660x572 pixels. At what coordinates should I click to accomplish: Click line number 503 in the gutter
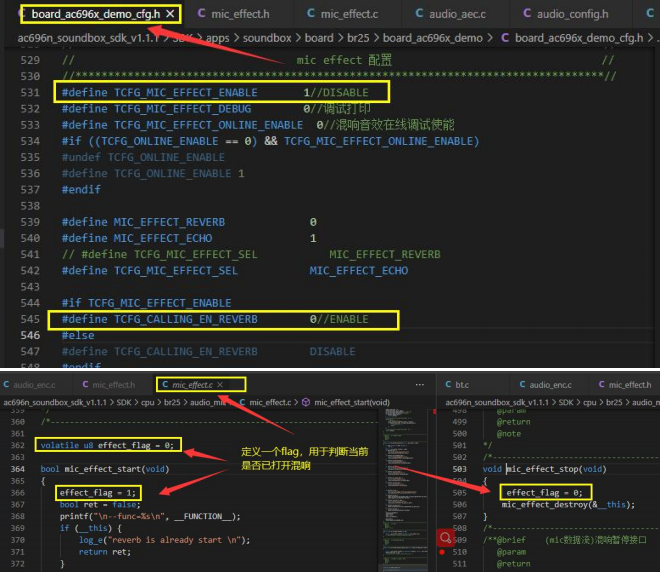pyautogui.click(x=459, y=469)
